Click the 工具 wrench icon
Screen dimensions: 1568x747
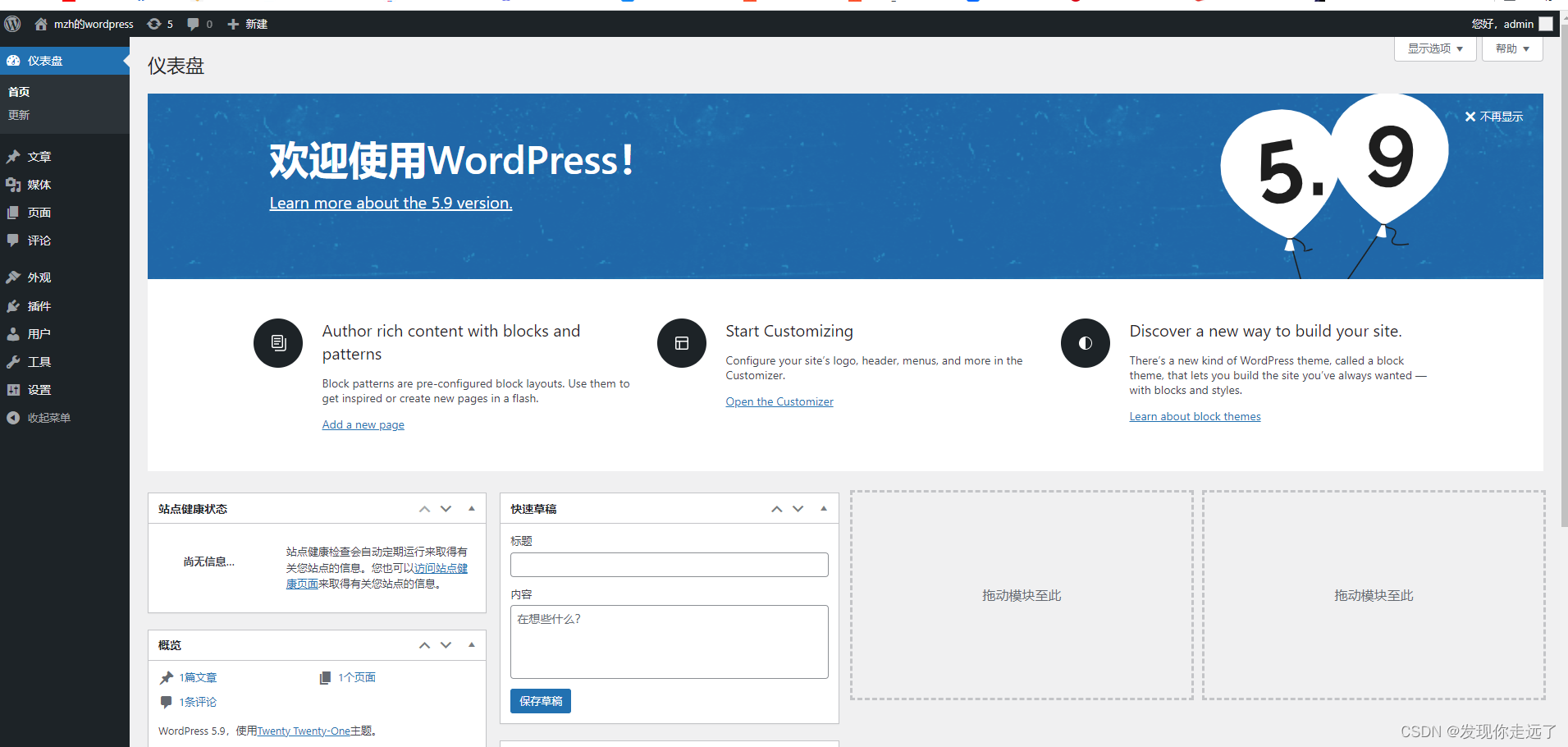tap(13, 362)
